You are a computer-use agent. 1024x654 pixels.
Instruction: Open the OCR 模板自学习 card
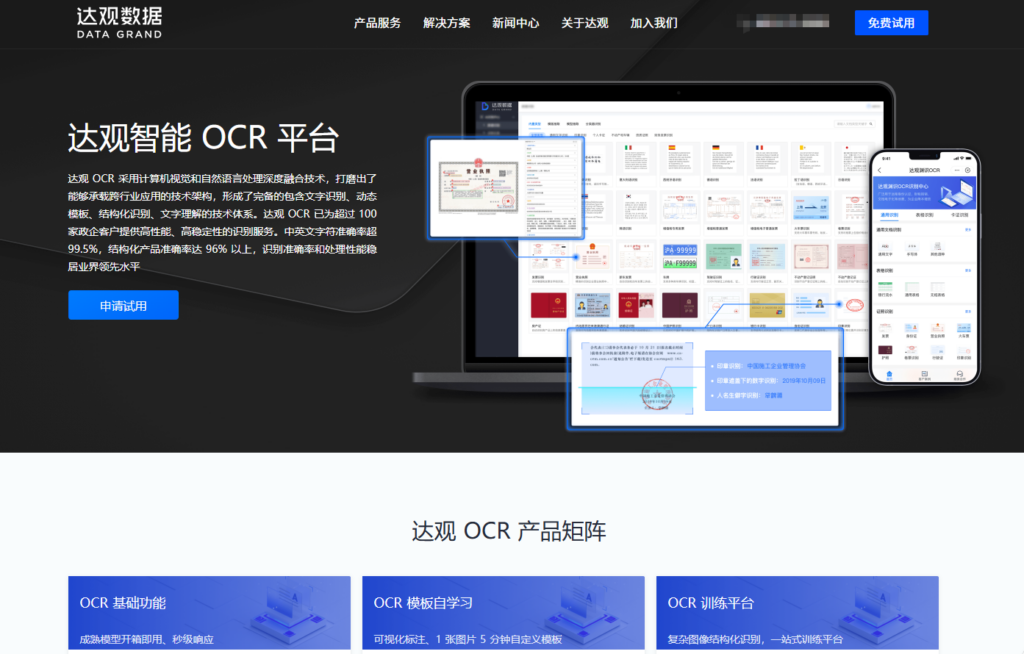click(503, 613)
